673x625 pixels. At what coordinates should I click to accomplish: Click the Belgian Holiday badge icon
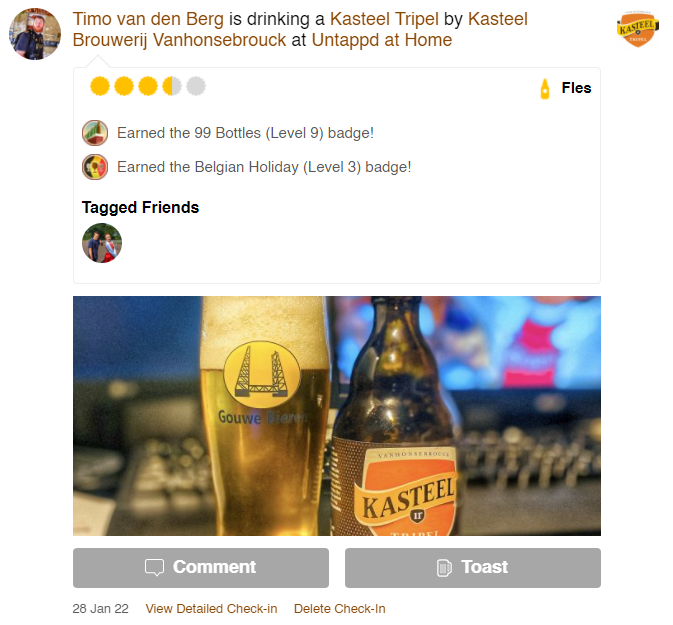pos(95,167)
